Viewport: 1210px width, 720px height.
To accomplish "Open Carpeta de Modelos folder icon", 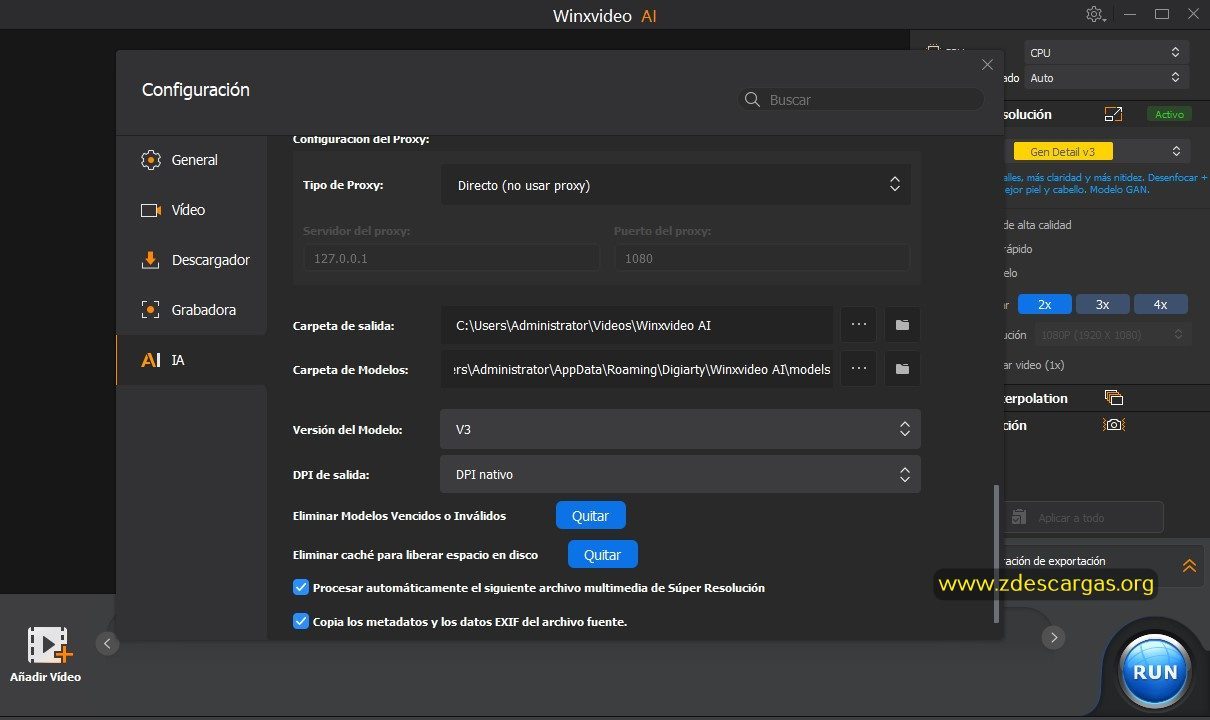I will click(x=902, y=369).
